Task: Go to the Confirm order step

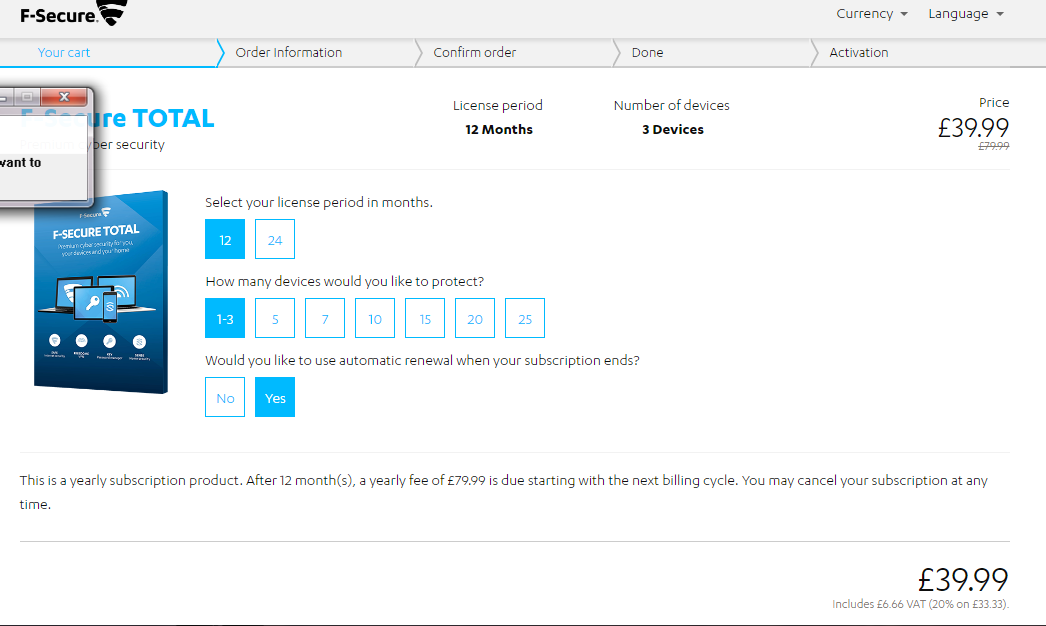Action: point(474,53)
